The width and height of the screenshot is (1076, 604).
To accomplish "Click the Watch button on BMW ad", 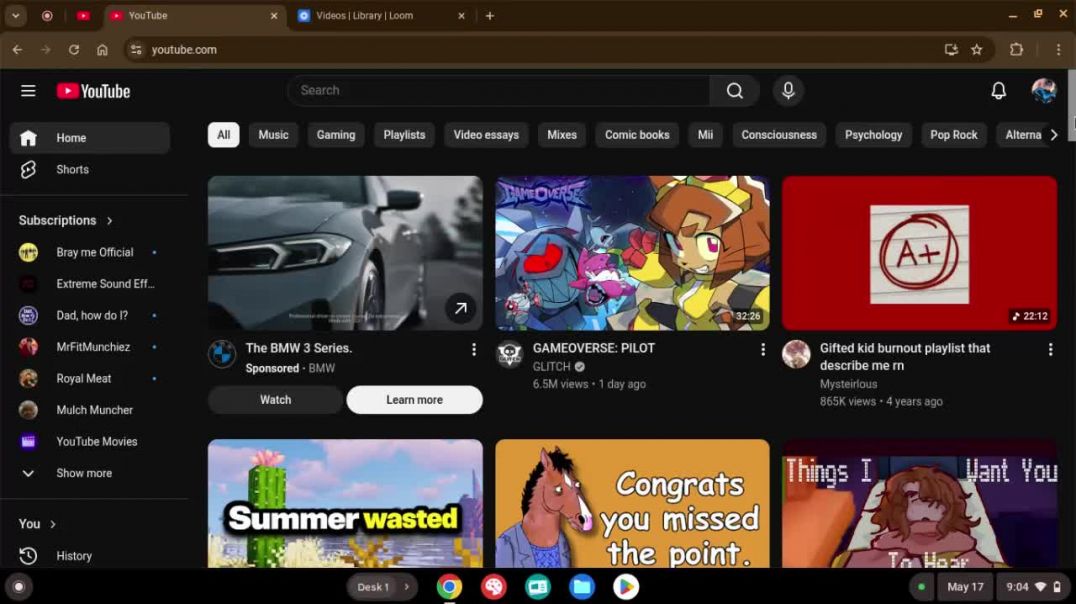I will [275, 399].
